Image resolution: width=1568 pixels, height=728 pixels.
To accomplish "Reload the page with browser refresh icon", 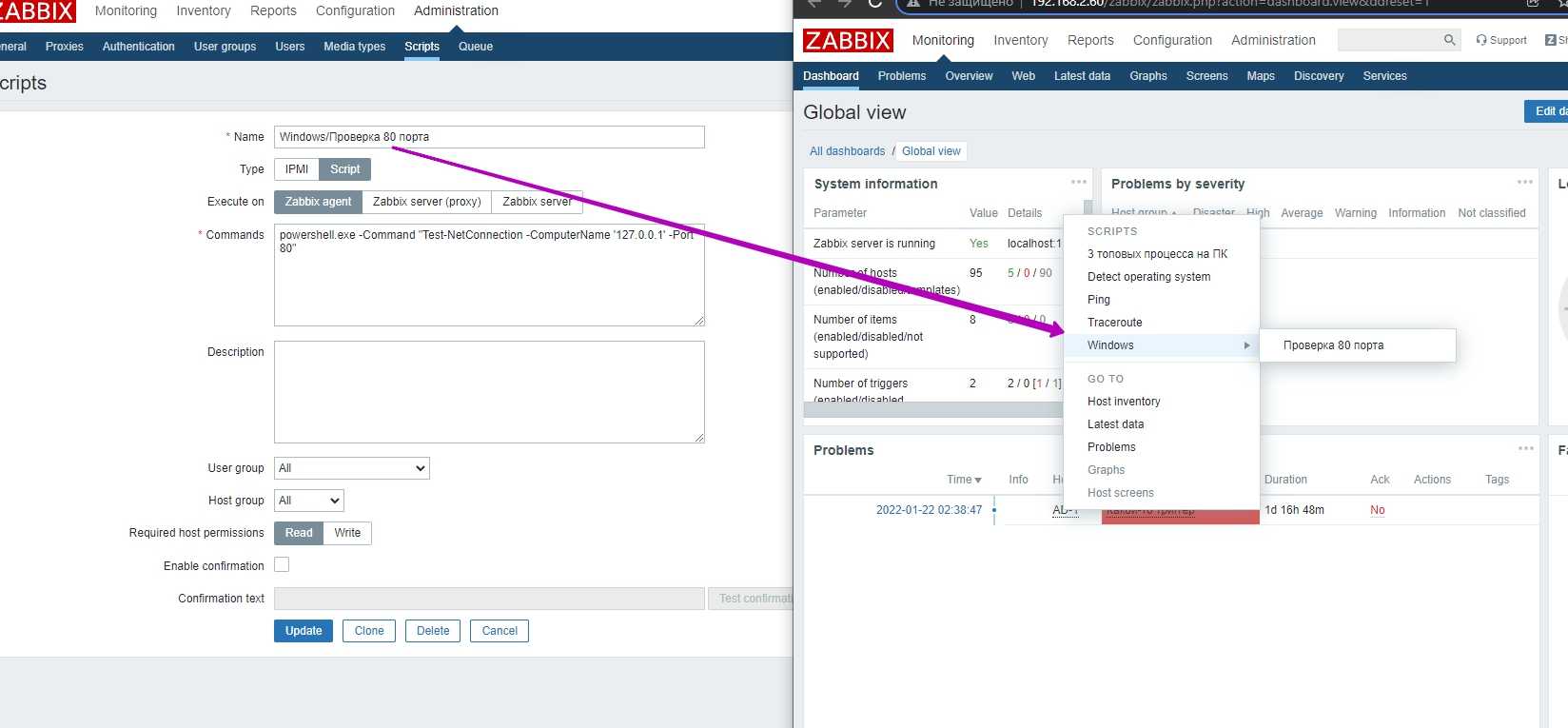I will click(875, 4).
